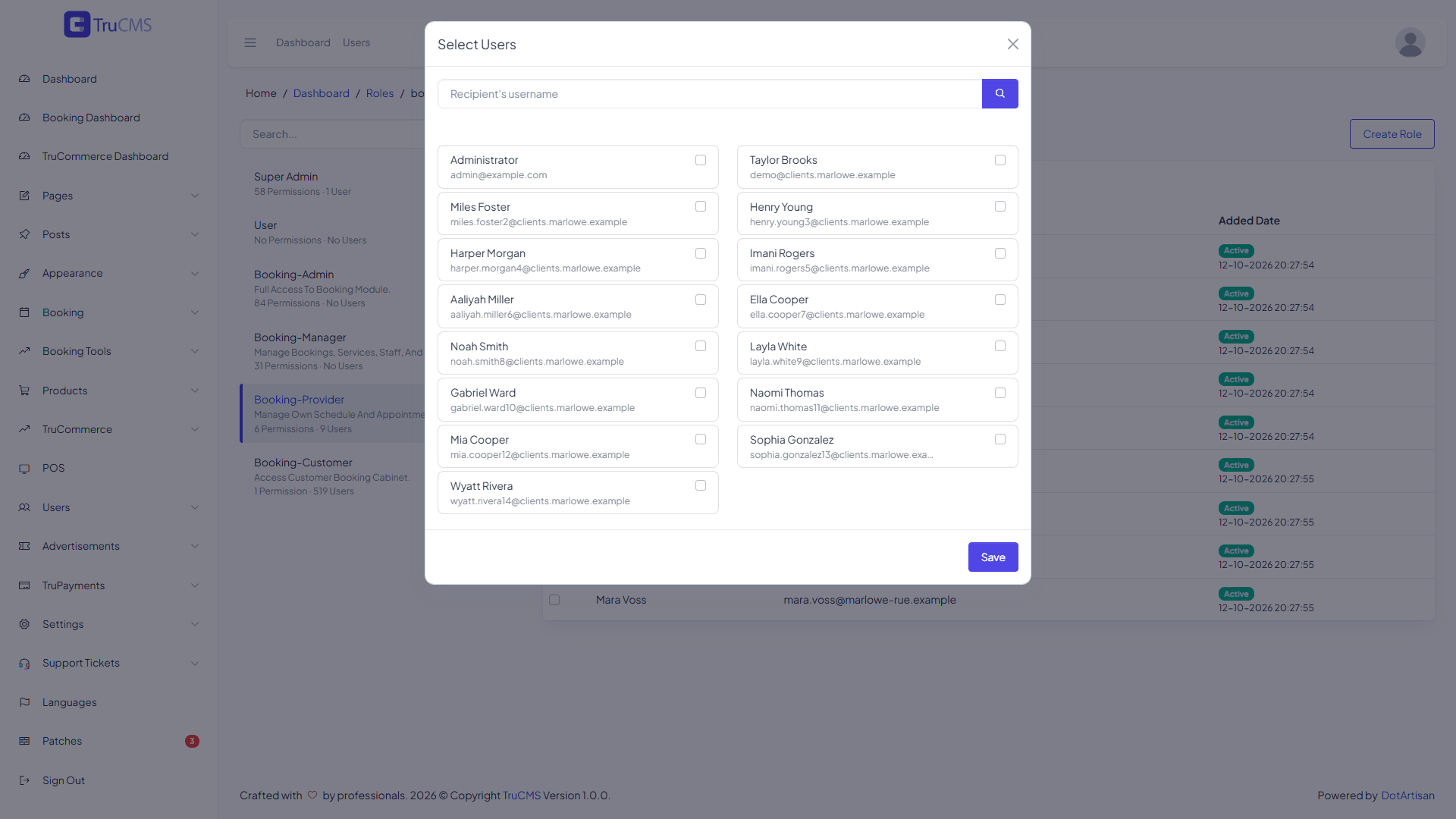Expand the Booking Tools chevron
Image resolution: width=1456 pixels, height=819 pixels.
(x=195, y=351)
